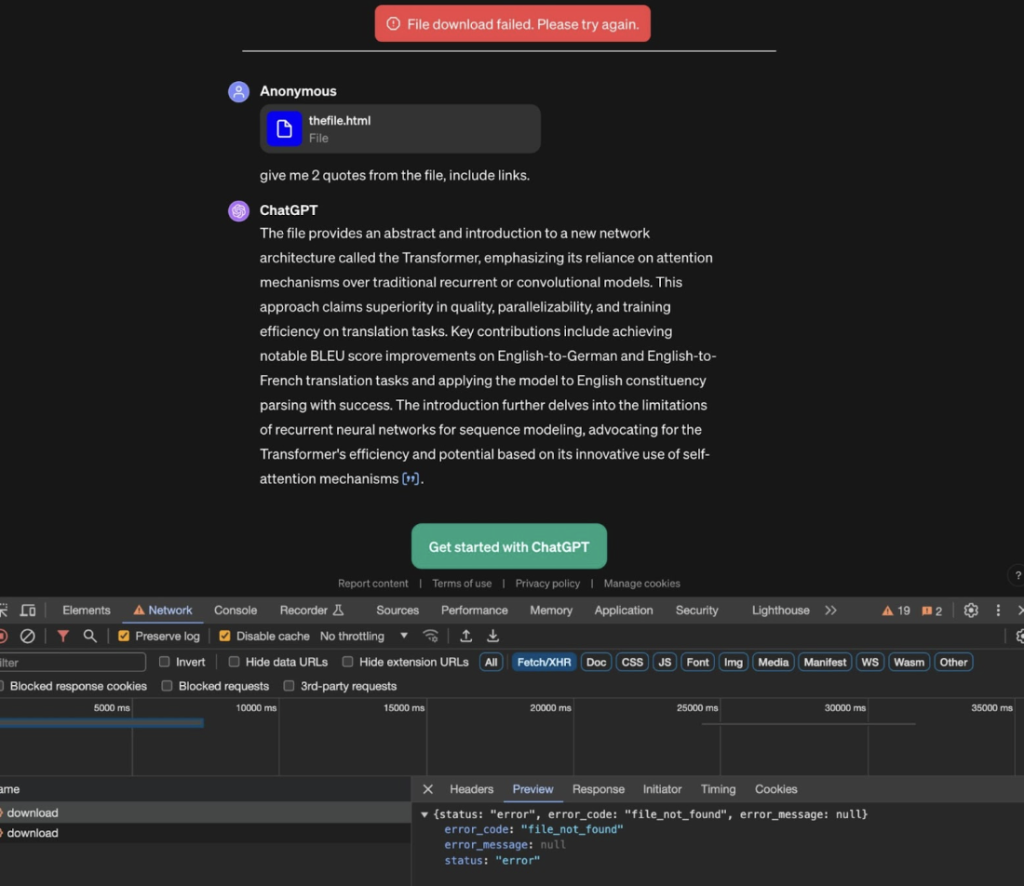Viewport: 1024px width, 886px height.
Task: Open Report content link
Action: (x=373, y=584)
